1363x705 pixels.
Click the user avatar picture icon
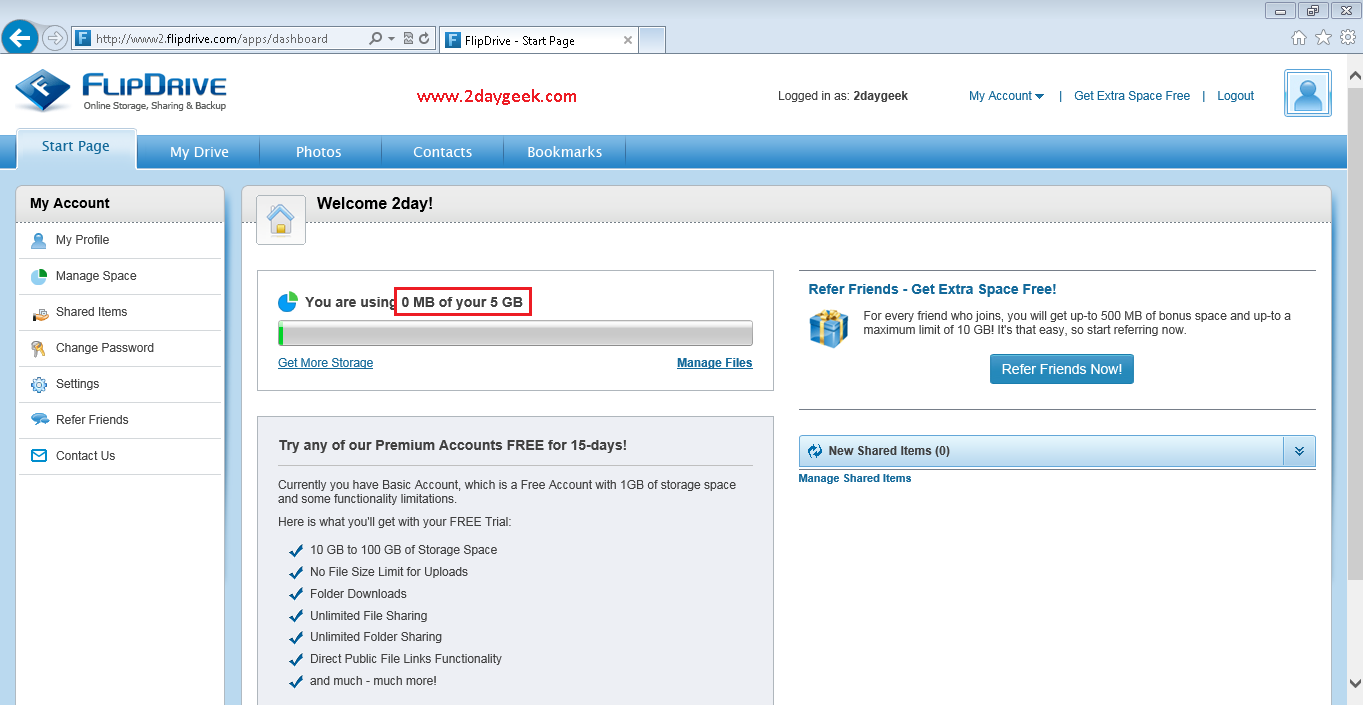click(1308, 93)
